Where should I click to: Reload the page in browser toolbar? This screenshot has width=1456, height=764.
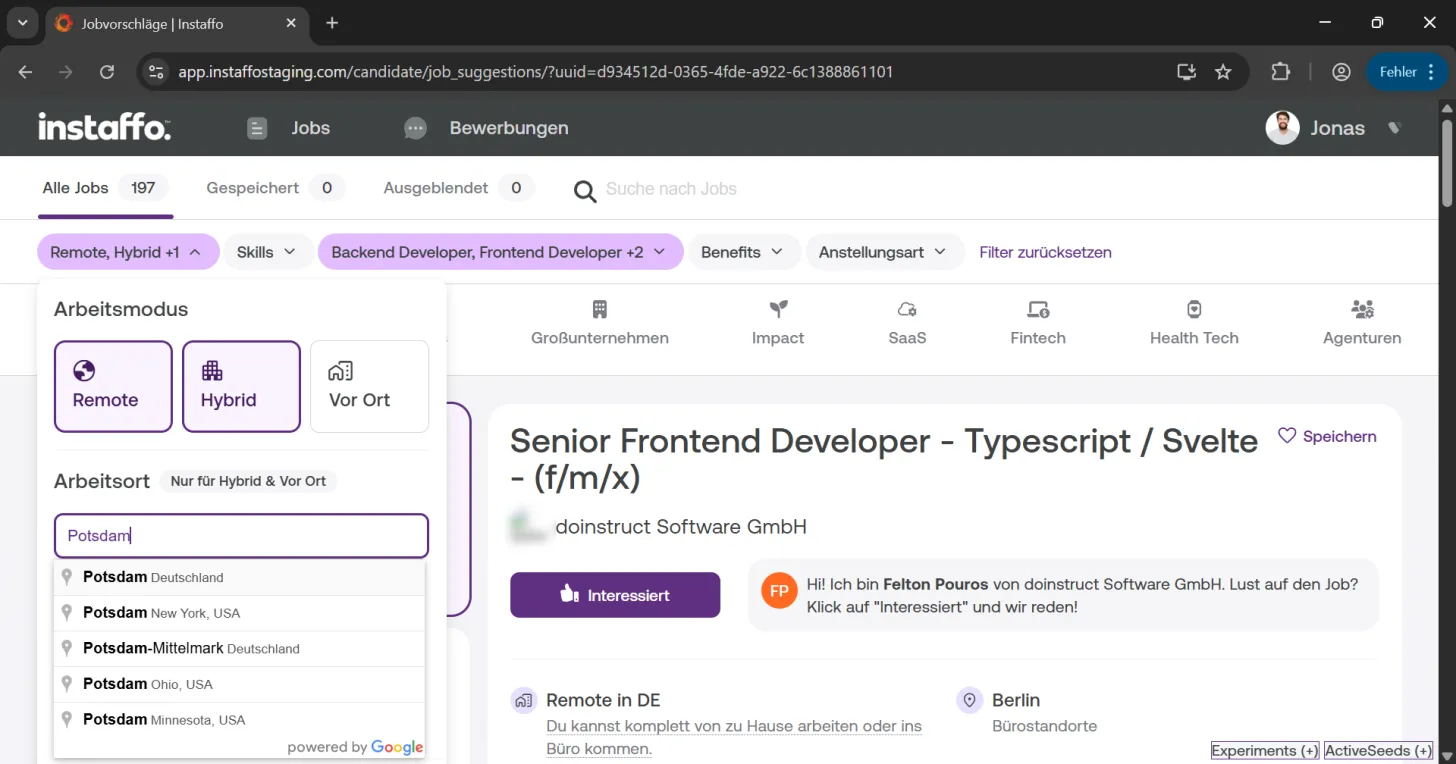tap(107, 72)
